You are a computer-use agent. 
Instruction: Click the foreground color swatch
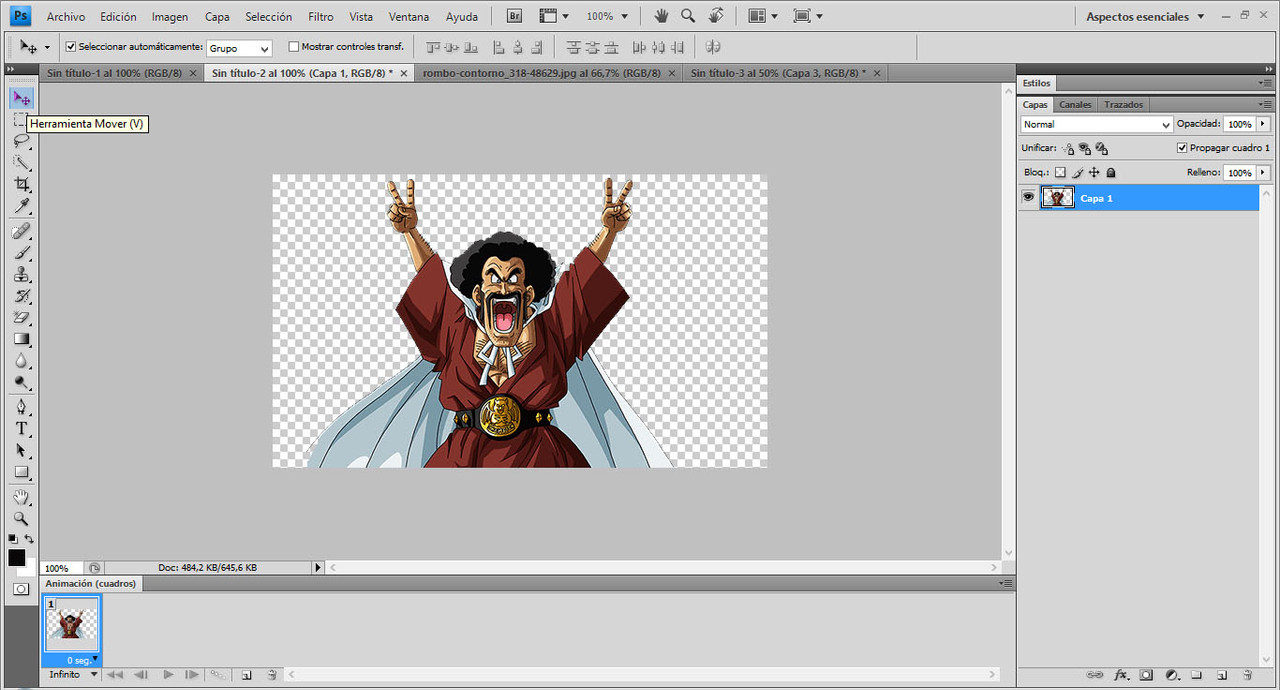(17, 558)
